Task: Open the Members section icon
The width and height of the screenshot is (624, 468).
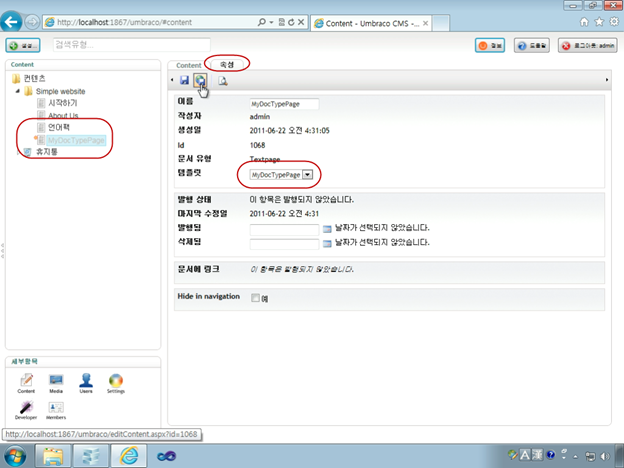Action: pos(56,410)
